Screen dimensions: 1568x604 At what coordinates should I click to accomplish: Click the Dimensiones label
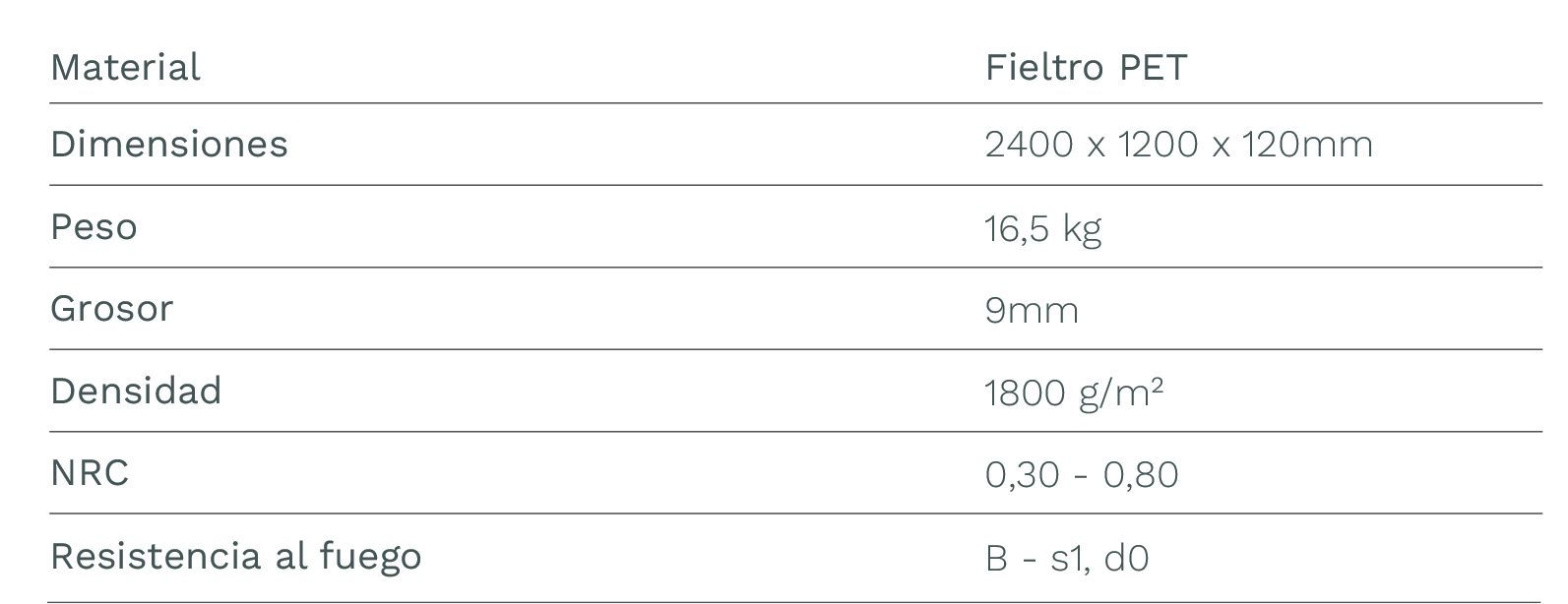coord(168,145)
